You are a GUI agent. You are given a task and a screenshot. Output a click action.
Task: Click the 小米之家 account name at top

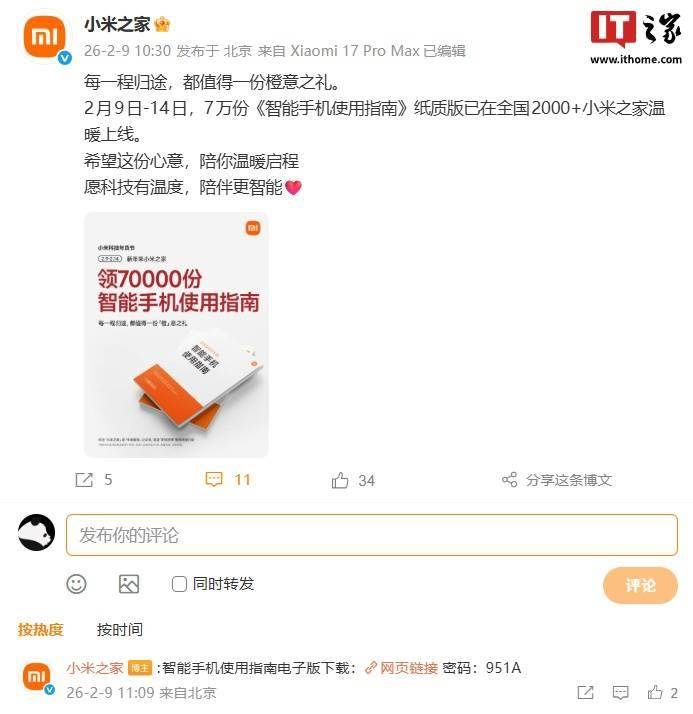(x=117, y=24)
